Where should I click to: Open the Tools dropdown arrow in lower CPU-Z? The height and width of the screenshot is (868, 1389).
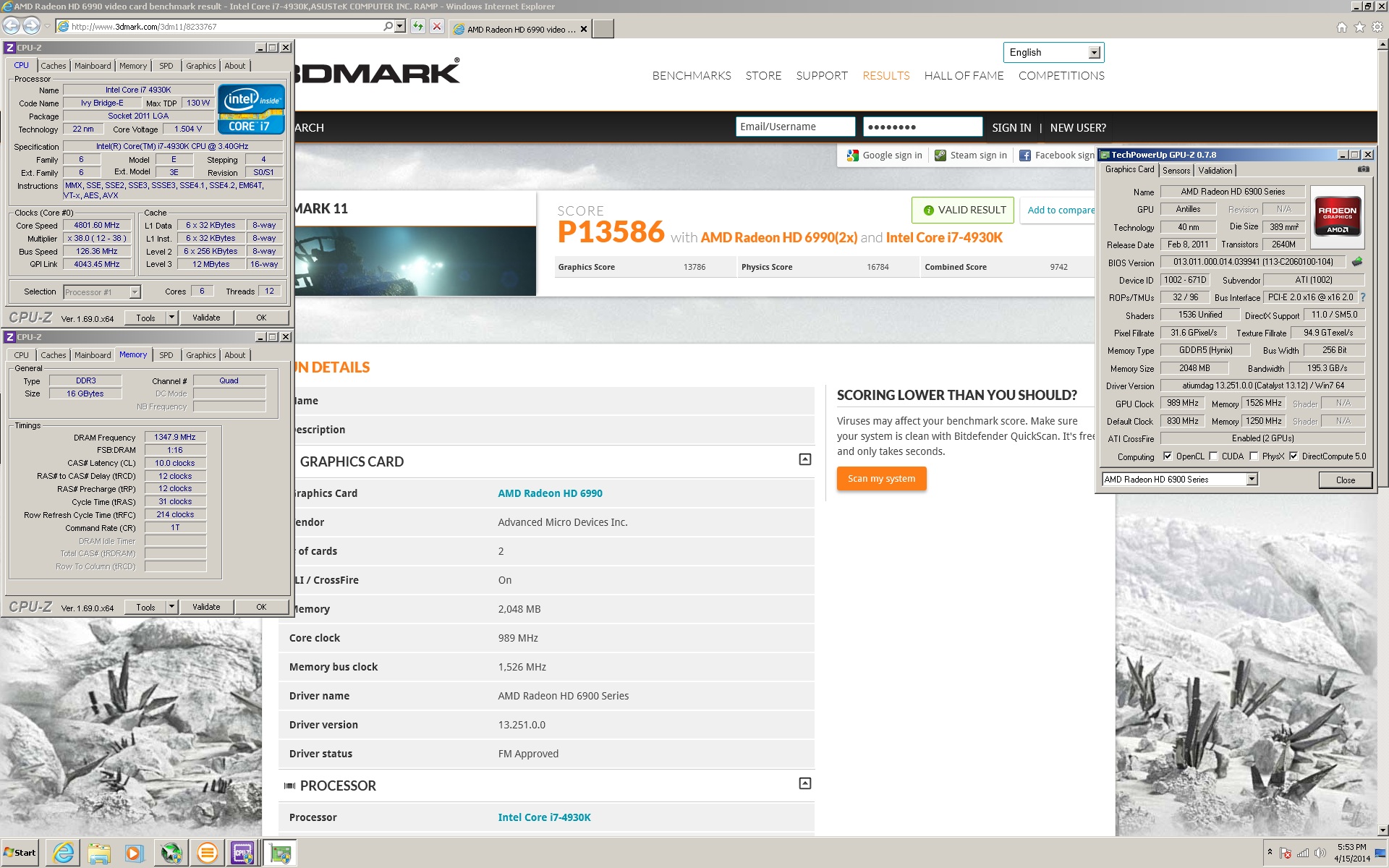(x=171, y=607)
